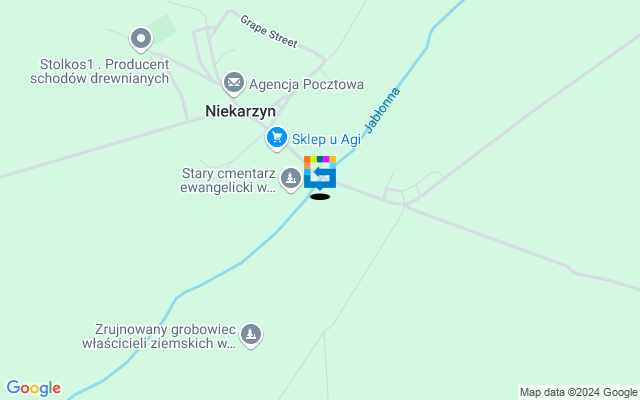Select the Sklep u Agi shopping cart icon
640x400 pixels.
pos(277,138)
